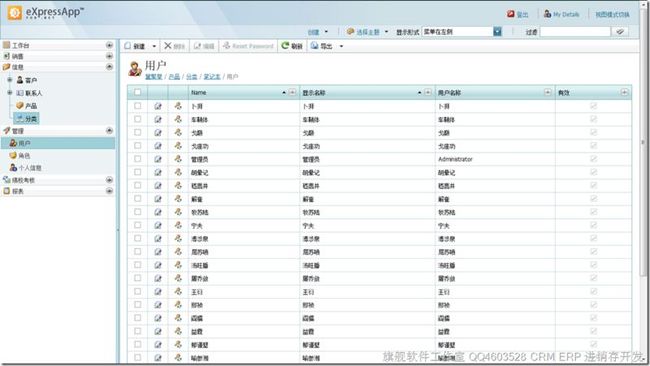Image resolution: width=650 pixels, height=366 pixels.
Task: Click the red 登出 logout icon
Action: (x=510, y=14)
